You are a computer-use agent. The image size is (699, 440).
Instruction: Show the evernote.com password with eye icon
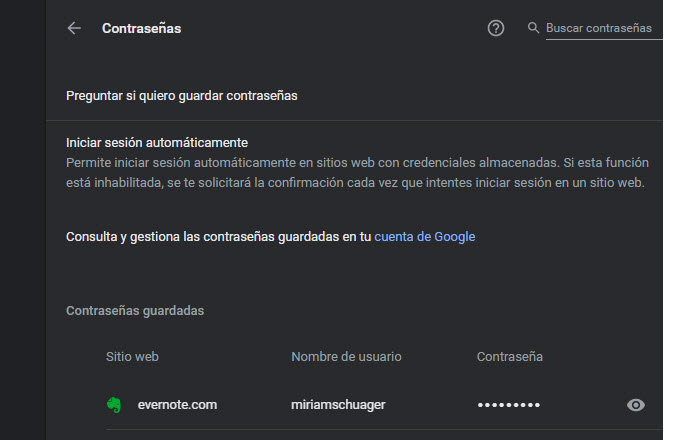[635, 405]
